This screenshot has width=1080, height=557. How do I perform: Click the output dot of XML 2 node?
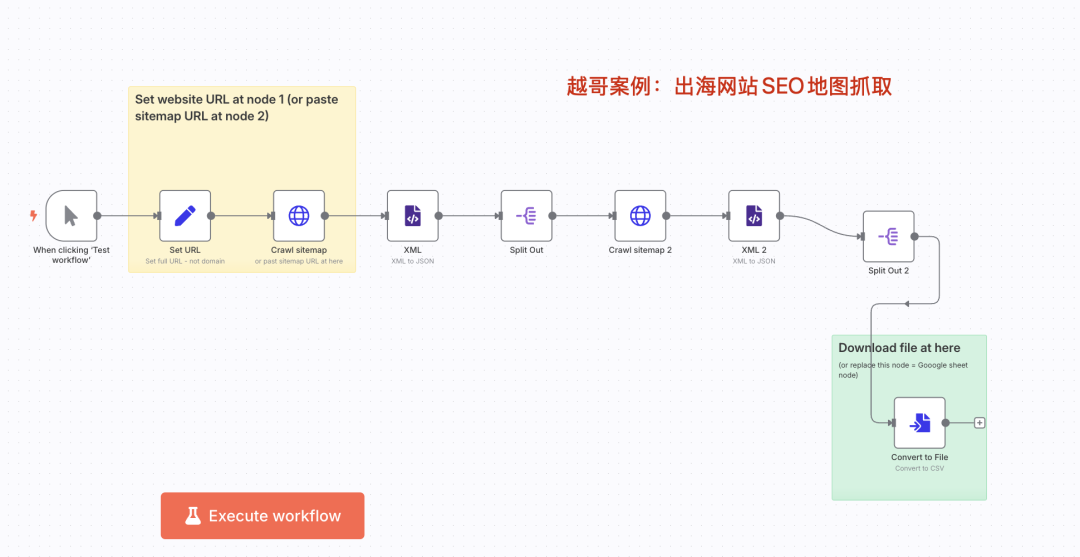[780, 216]
